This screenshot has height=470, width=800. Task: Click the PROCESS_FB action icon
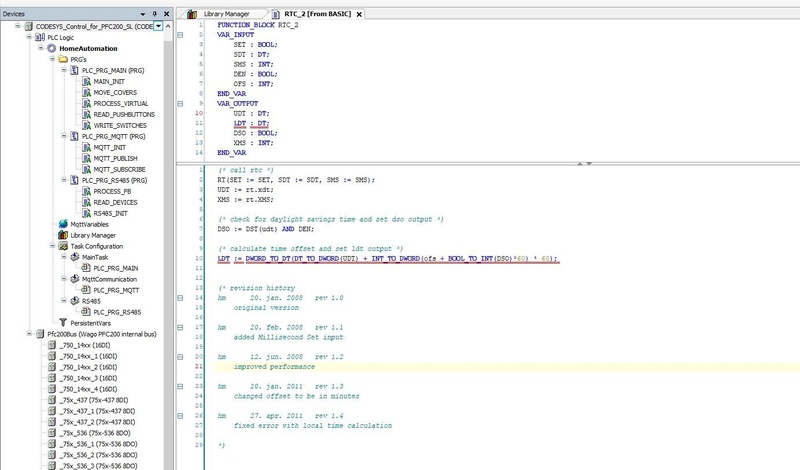coord(86,191)
